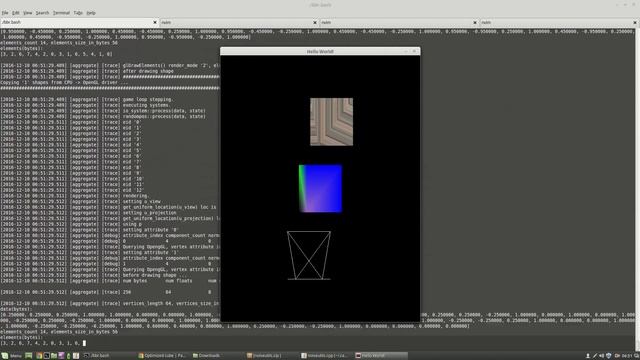Click the 'game loop stepping.' log line
Image resolution: width=640 pixels, height=360 pixels.
(x=148, y=99)
